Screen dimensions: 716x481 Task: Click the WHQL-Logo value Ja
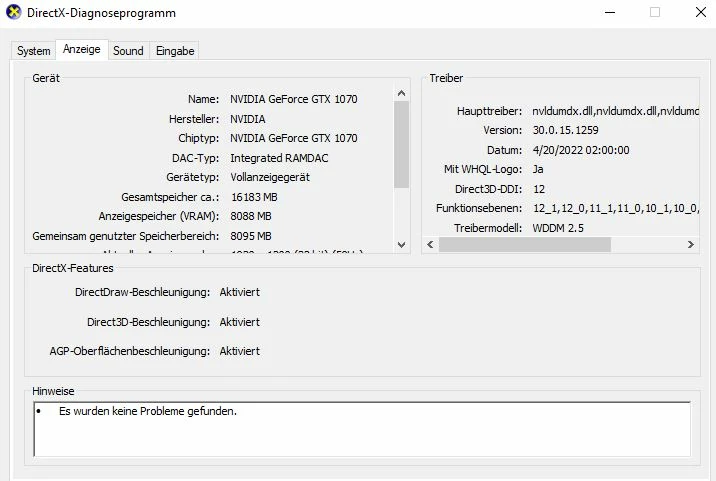pos(538,169)
